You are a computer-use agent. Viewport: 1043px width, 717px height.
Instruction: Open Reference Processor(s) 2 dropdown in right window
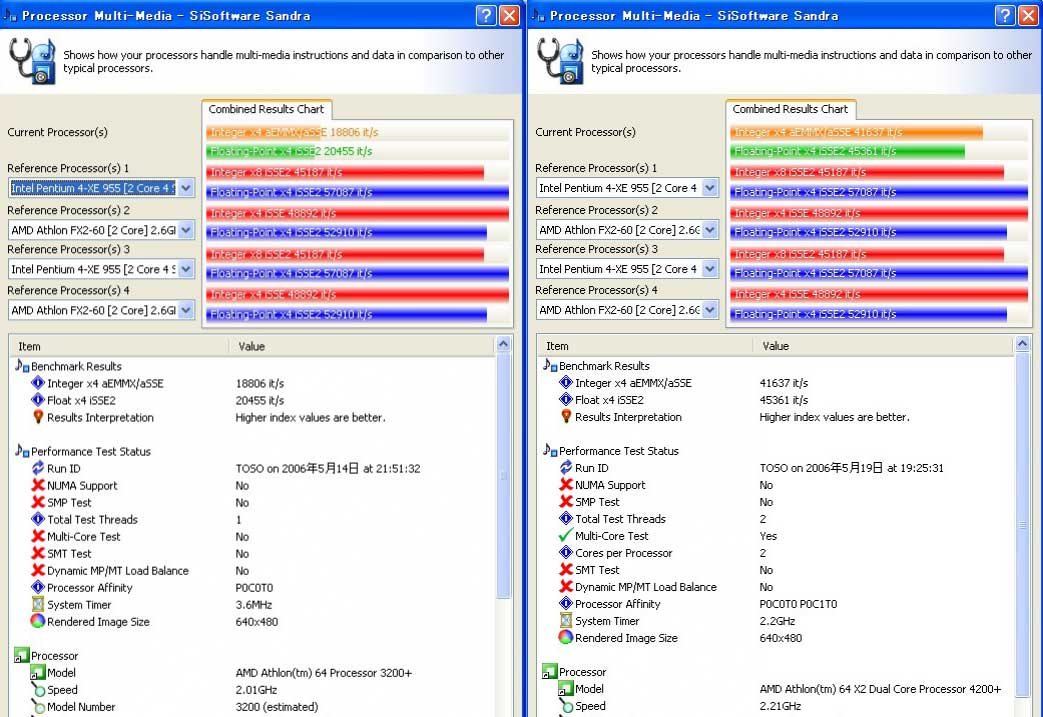coord(710,230)
